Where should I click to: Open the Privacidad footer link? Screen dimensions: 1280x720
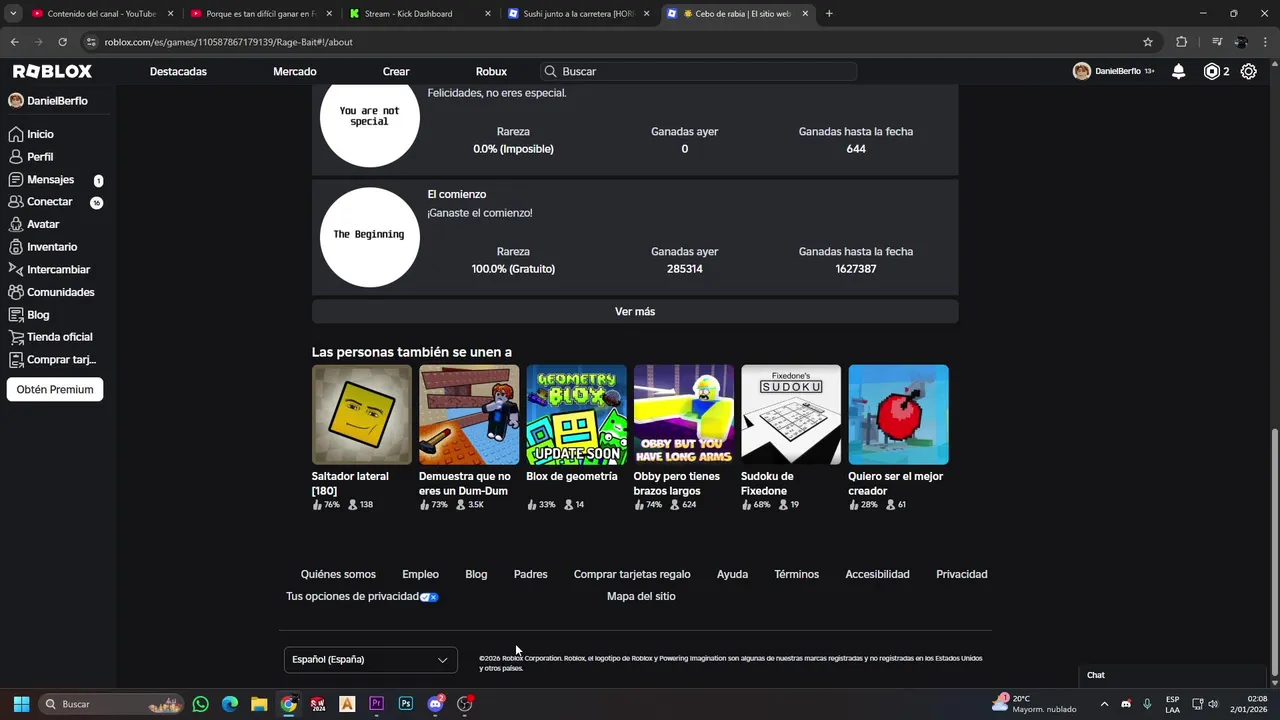coord(962,574)
